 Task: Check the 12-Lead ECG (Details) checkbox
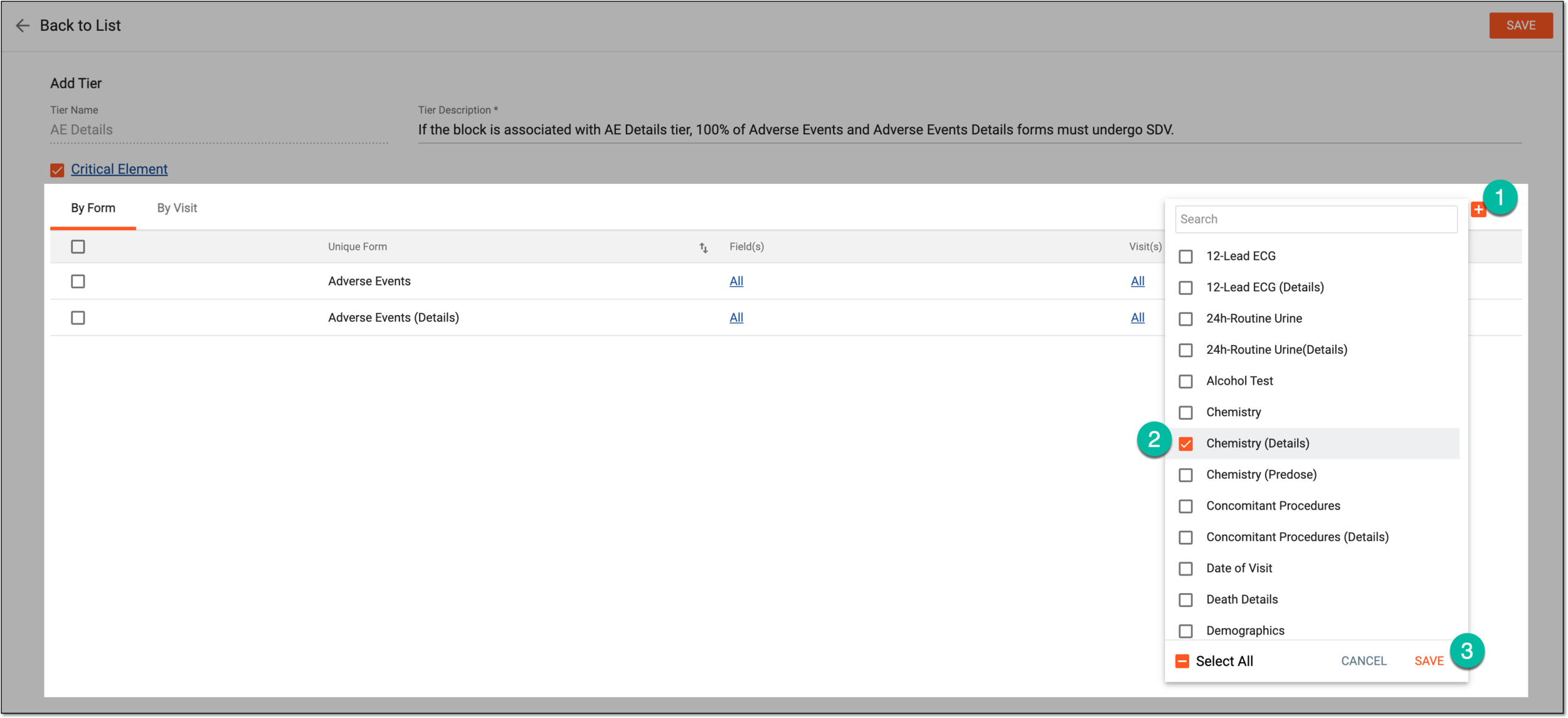coord(1185,287)
